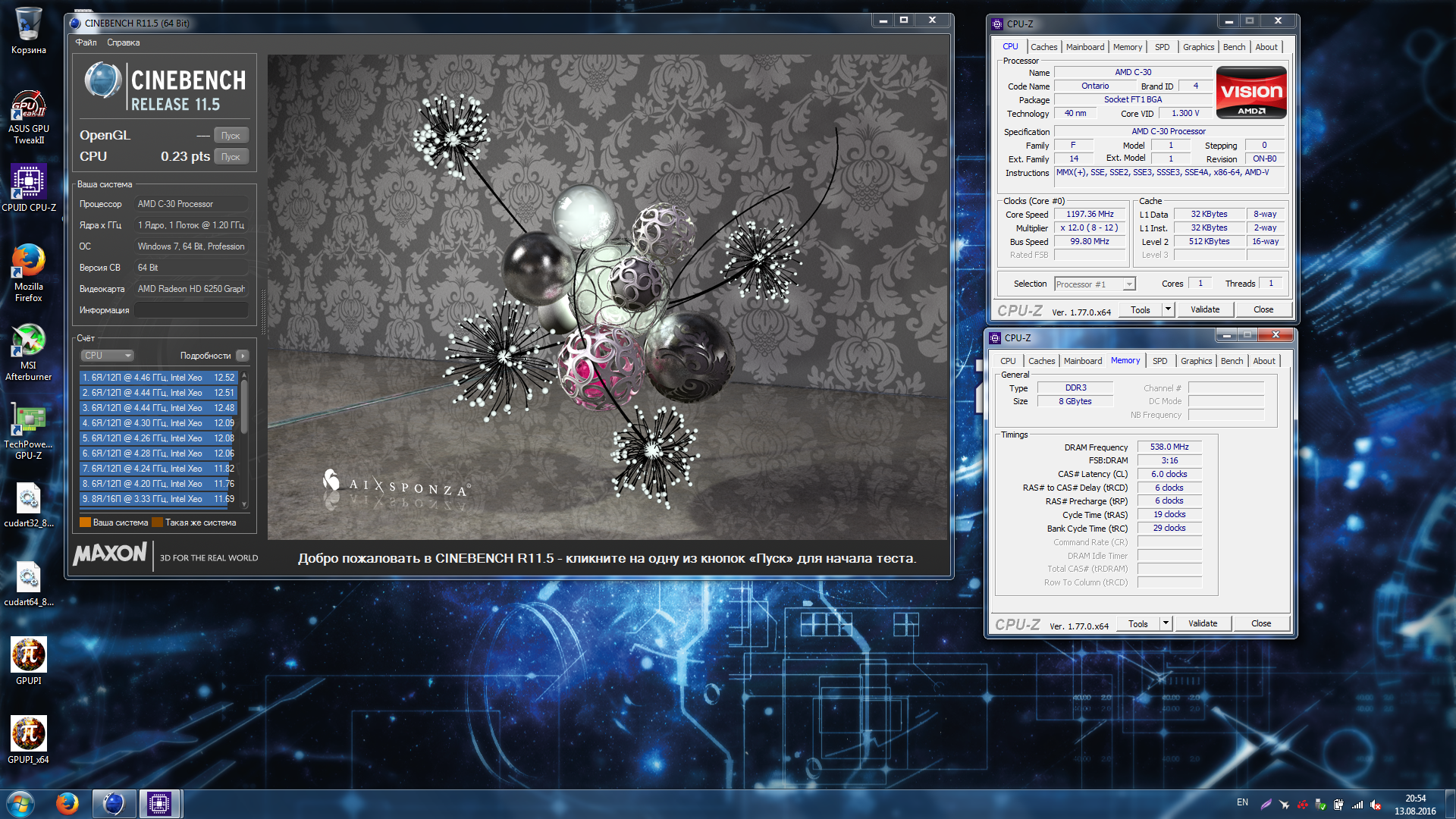The width and height of the screenshot is (1456, 819).
Task: Open Tools dropdown arrow in top CPU-Z
Action: click(1168, 309)
